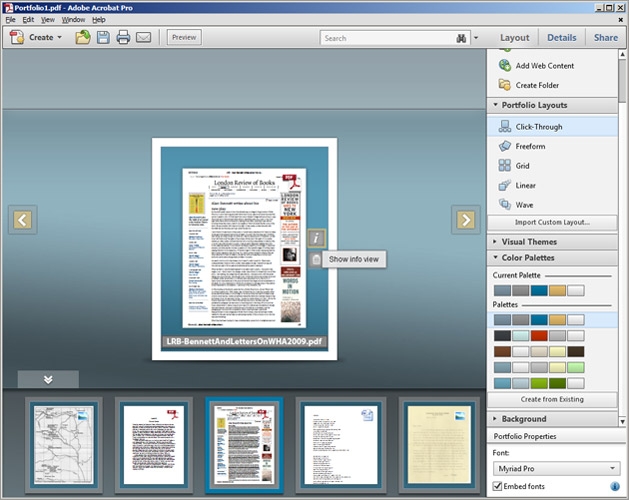The width and height of the screenshot is (629, 500).
Task: Open the Edit menu
Action: (x=28, y=20)
